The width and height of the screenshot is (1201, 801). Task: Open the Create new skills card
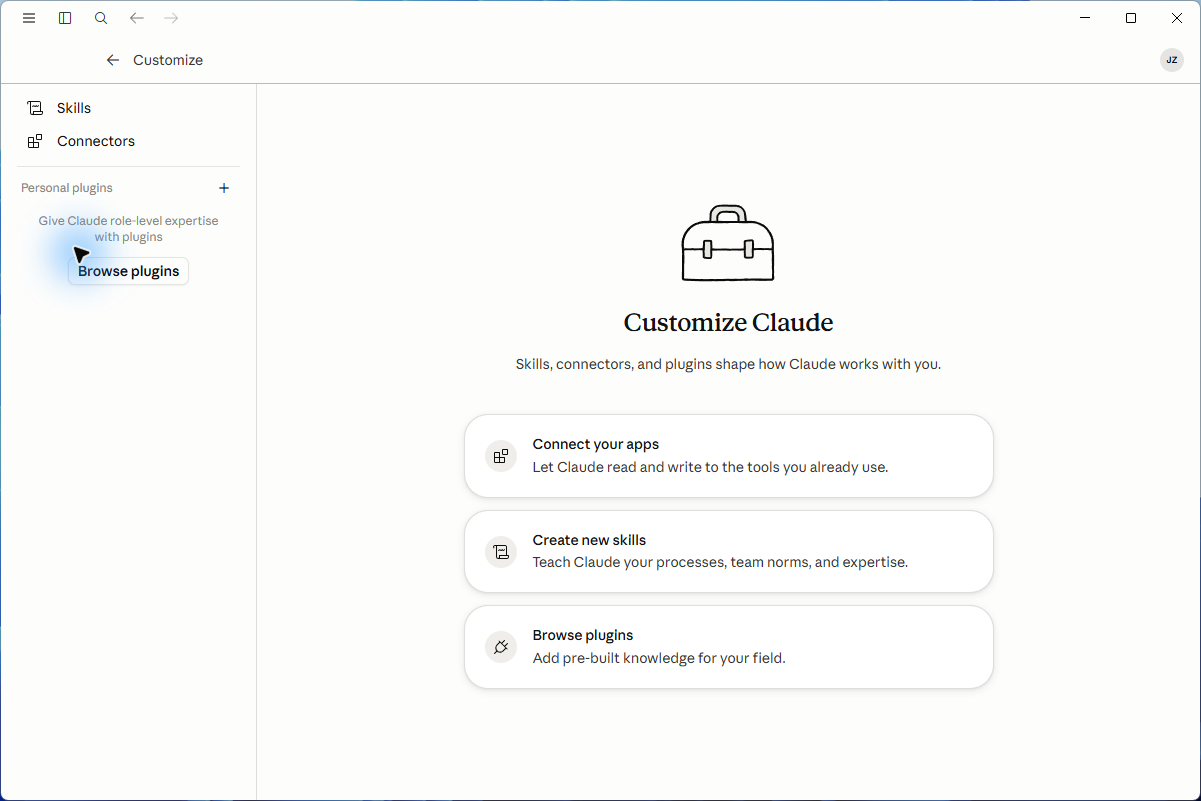[729, 552]
